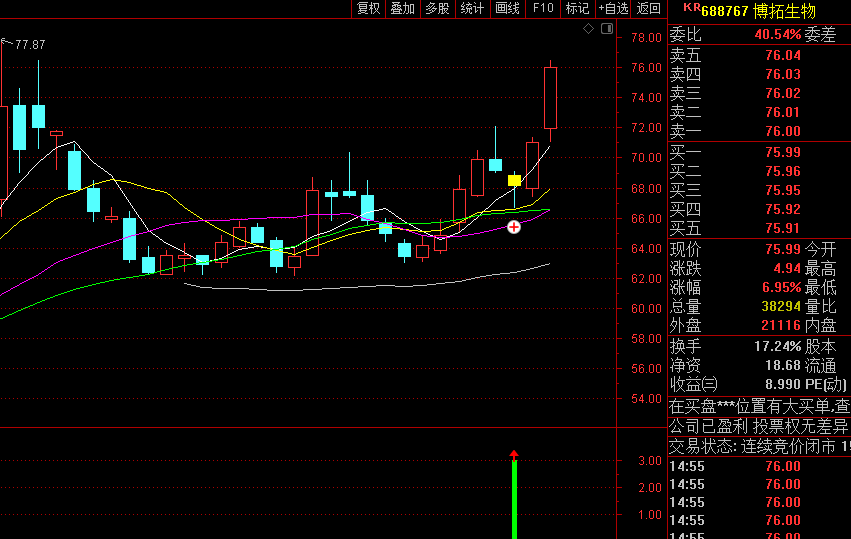851x539 pixels.
Task: Click the 77.87 high price label
Action: [30, 45]
